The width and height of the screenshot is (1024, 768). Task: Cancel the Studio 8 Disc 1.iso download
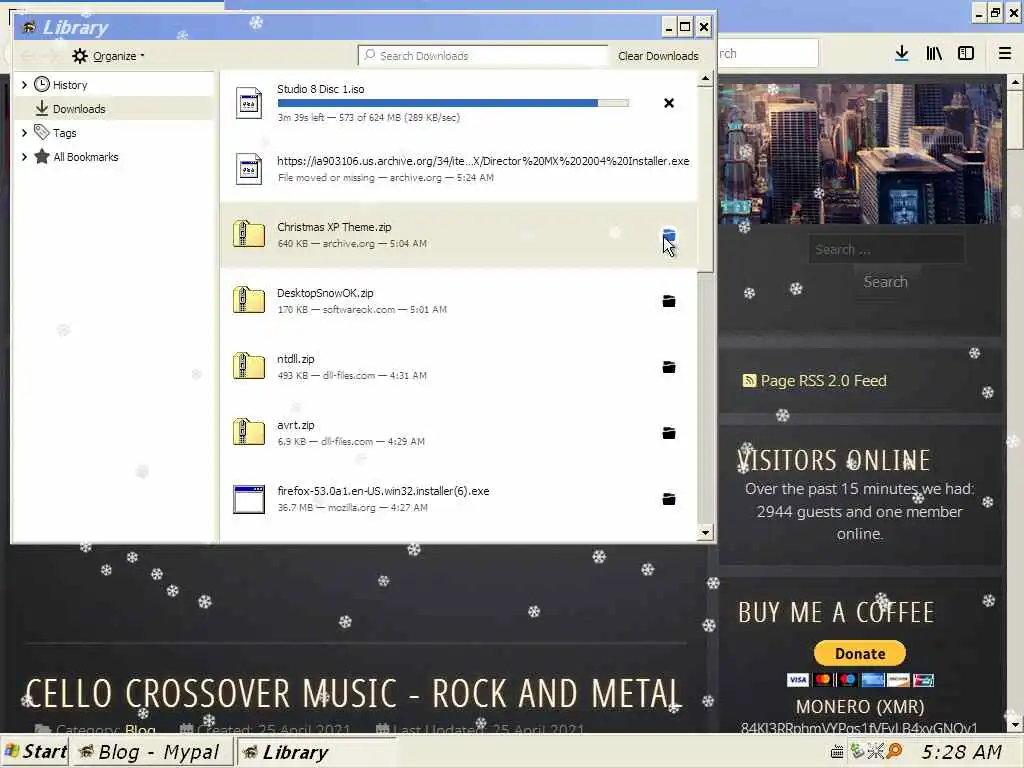point(669,103)
